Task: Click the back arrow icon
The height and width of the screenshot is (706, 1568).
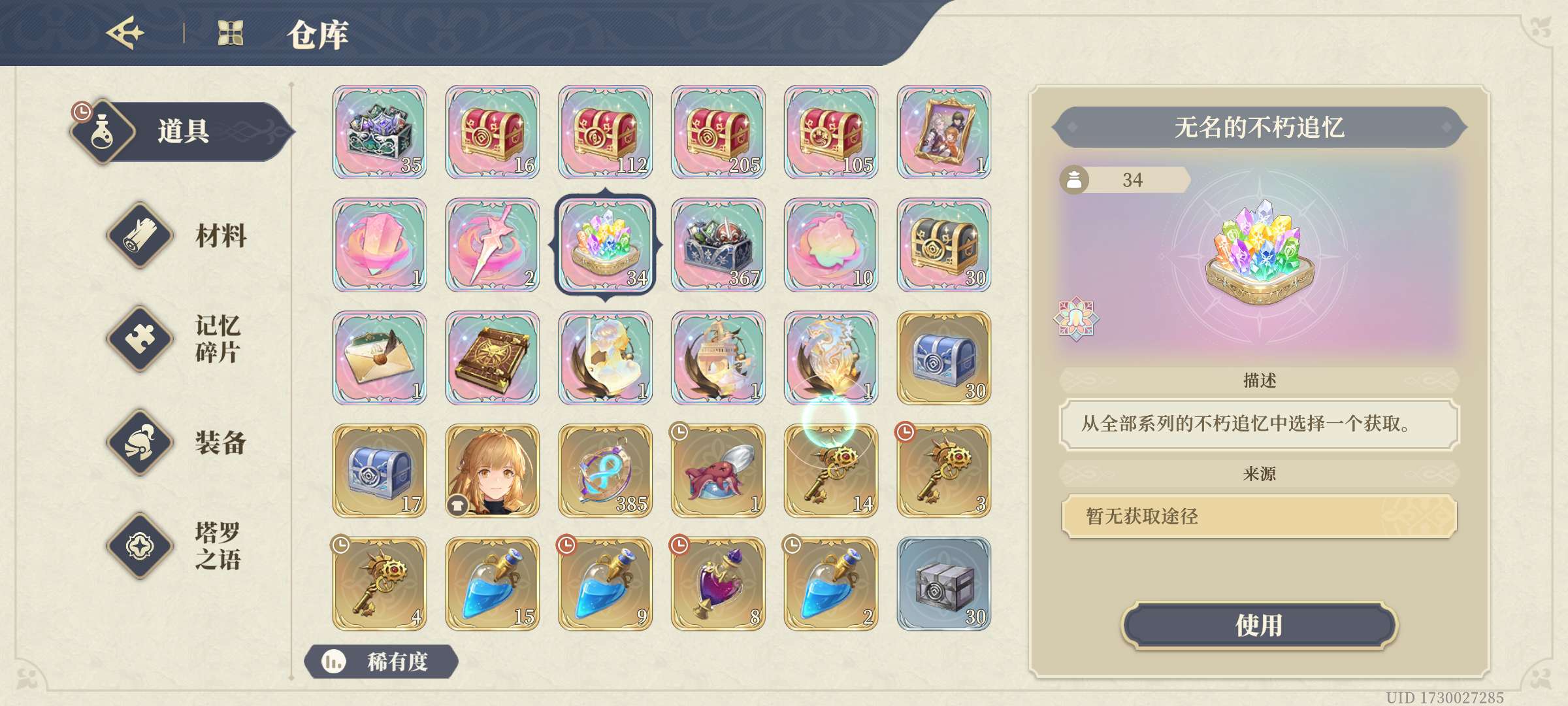Action: click(125, 33)
